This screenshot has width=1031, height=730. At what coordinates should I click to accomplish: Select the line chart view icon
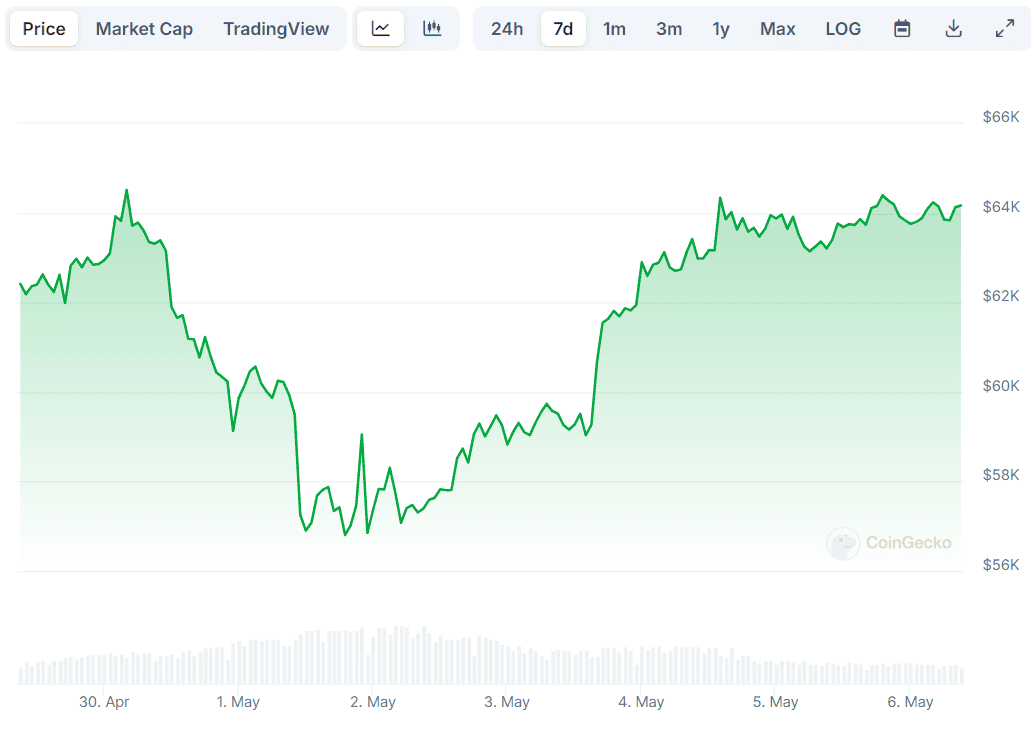tap(381, 29)
